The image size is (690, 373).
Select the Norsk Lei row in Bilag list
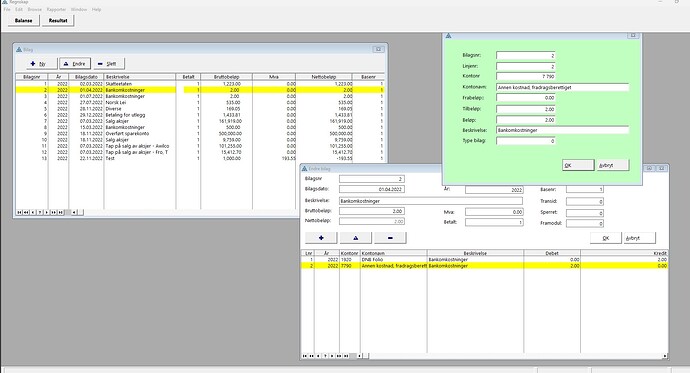click(x=200, y=102)
